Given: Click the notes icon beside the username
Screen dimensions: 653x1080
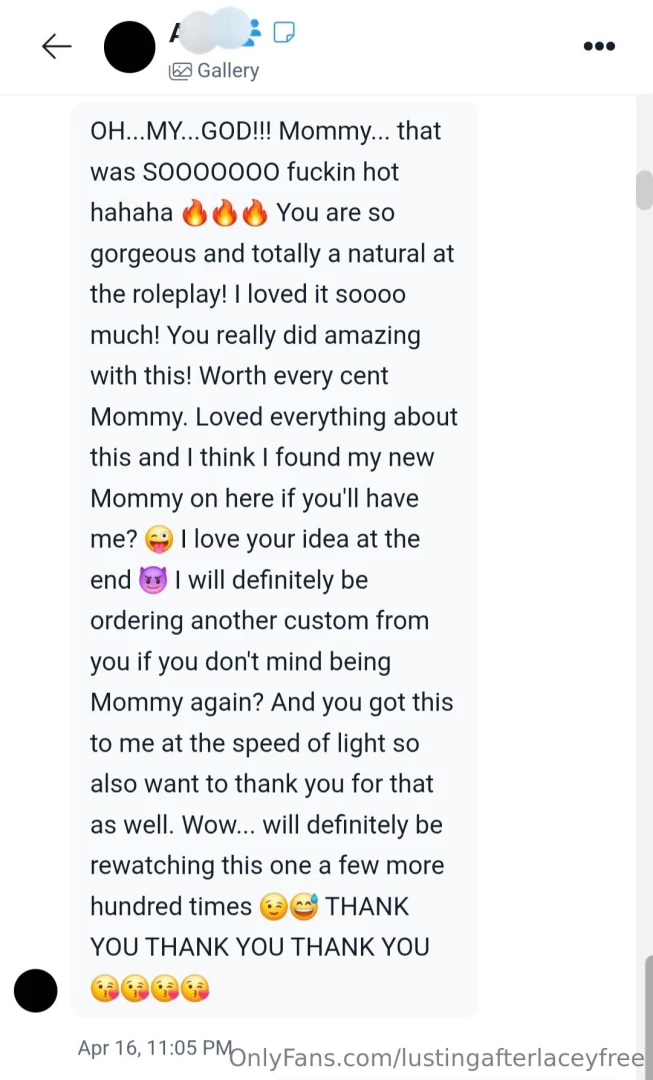Looking at the screenshot, I should point(284,32).
